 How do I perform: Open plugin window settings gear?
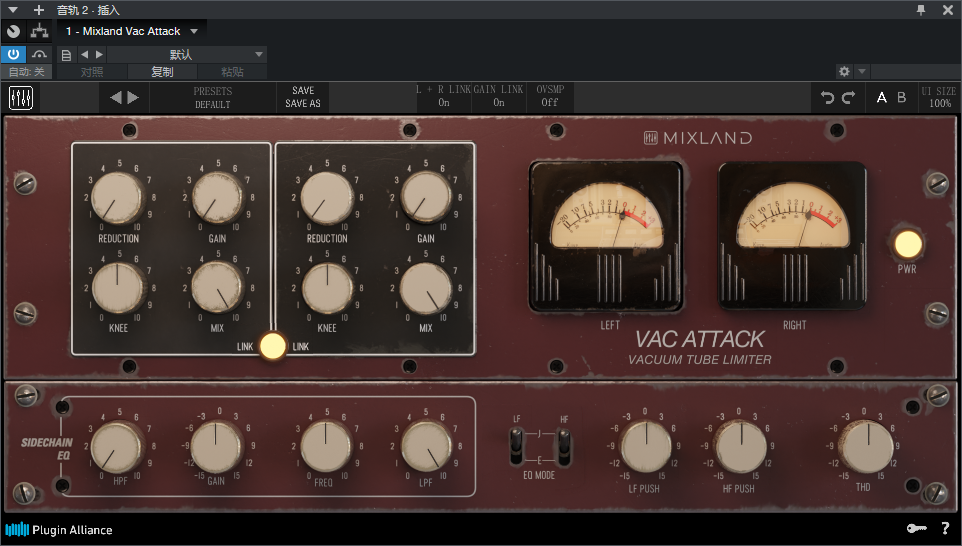click(x=844, y=71)
